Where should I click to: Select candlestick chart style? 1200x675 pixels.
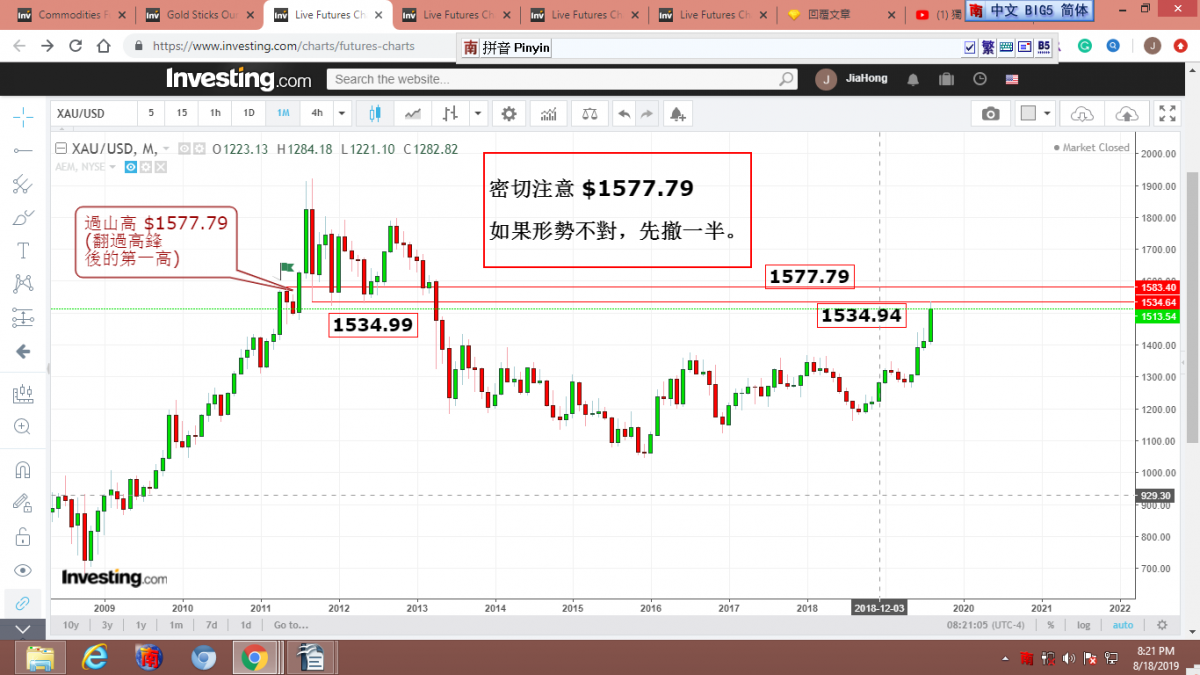376,114
